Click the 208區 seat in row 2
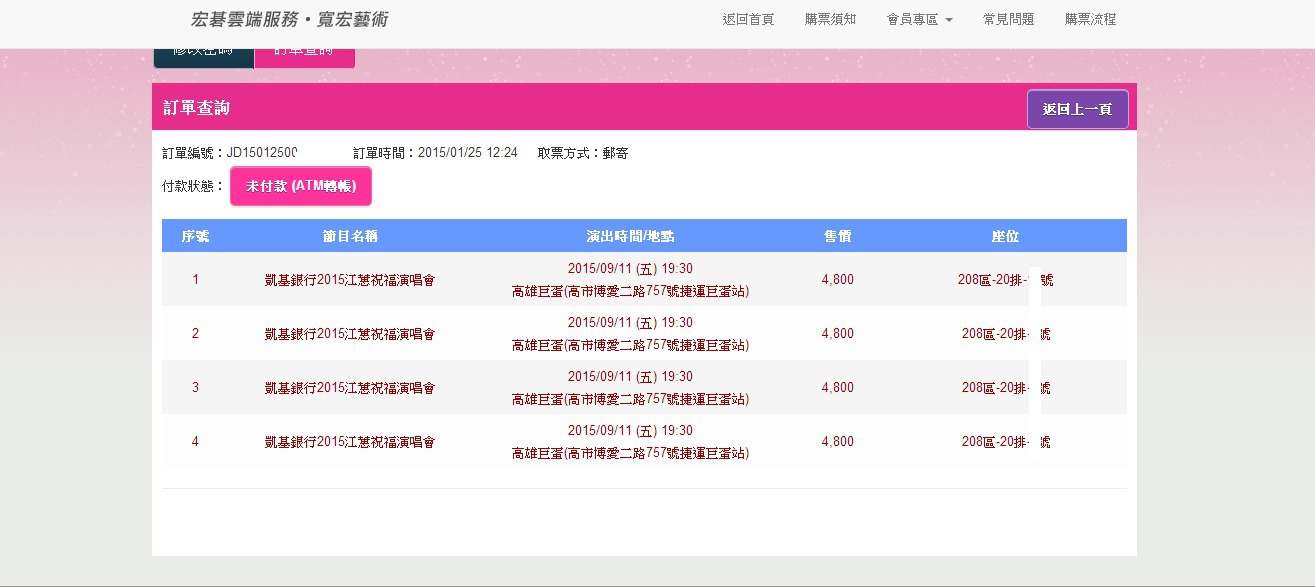 pyautogui.click(x=1006, y=334)
